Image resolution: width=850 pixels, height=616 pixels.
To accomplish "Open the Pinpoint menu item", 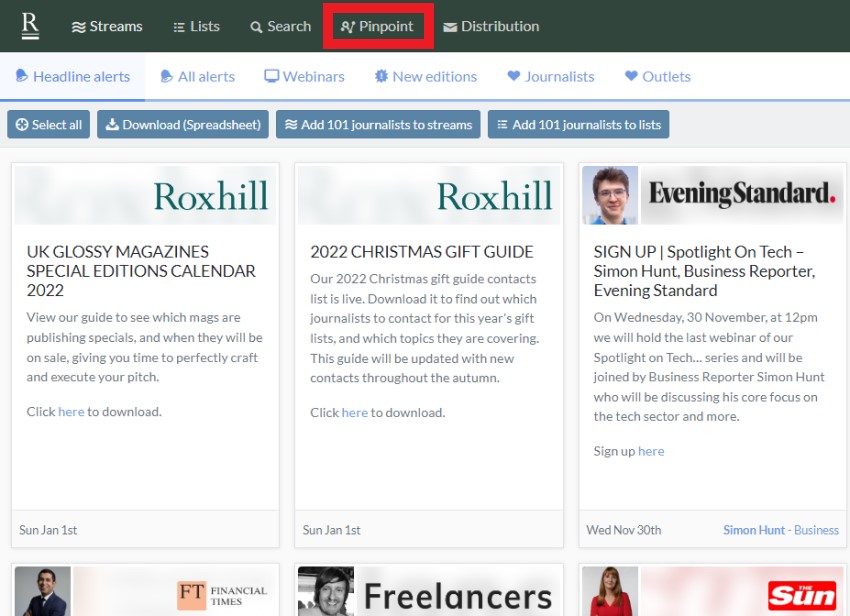I will (x=377, y=27).
